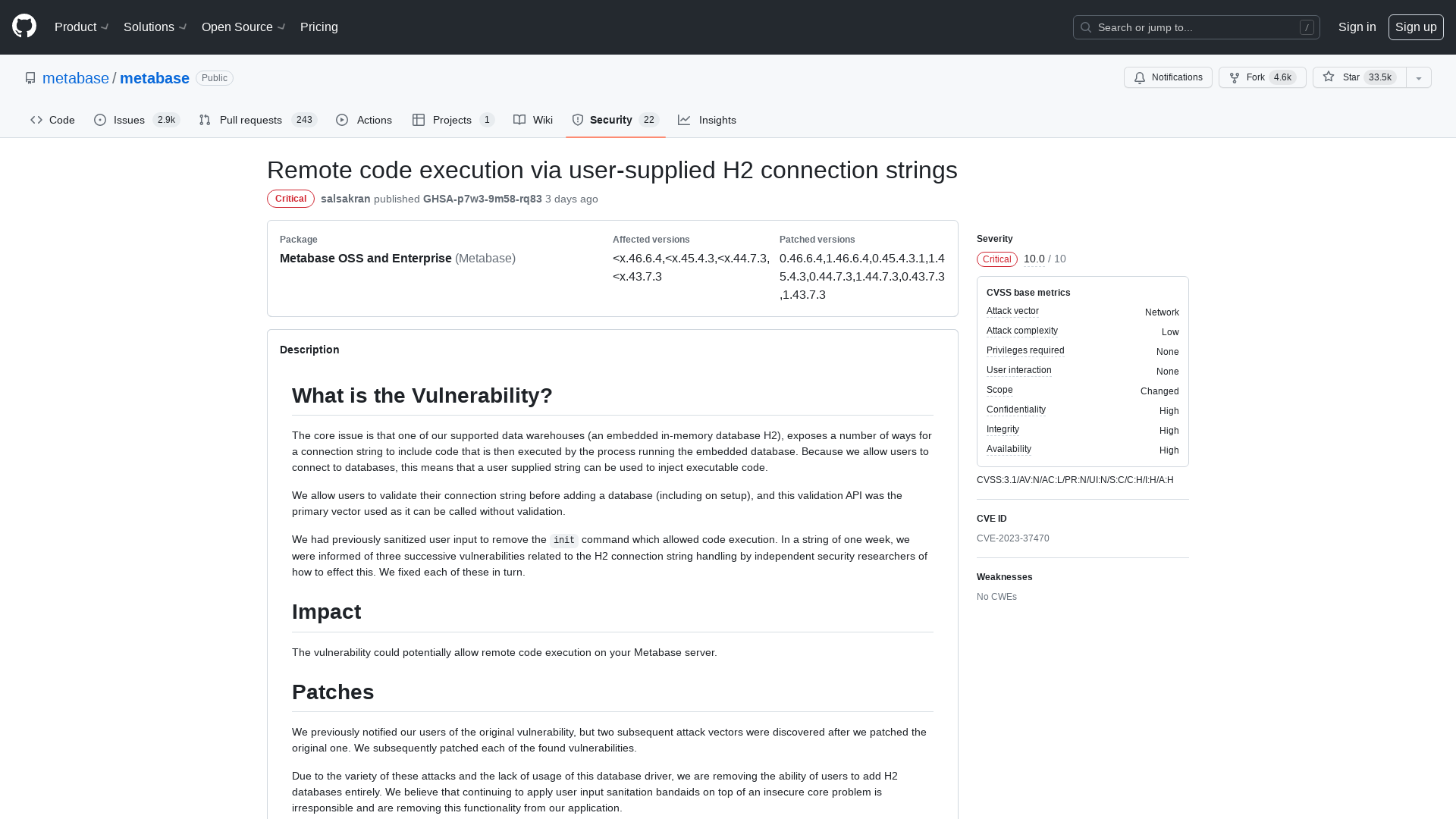
Task: Expand the Solutions menu
Action: click(155, 27)
